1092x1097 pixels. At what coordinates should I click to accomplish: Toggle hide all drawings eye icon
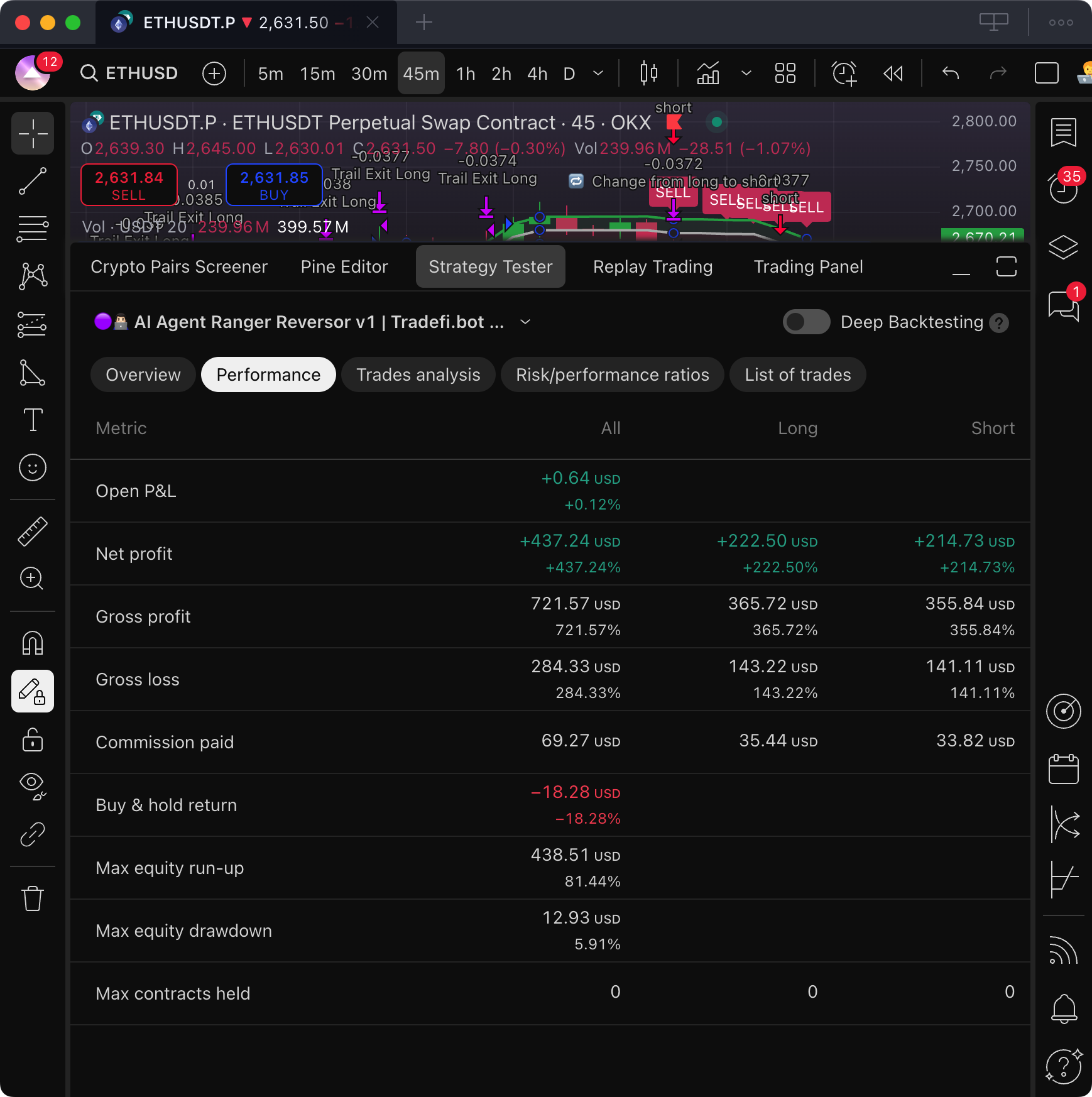[x=33, y=785]
